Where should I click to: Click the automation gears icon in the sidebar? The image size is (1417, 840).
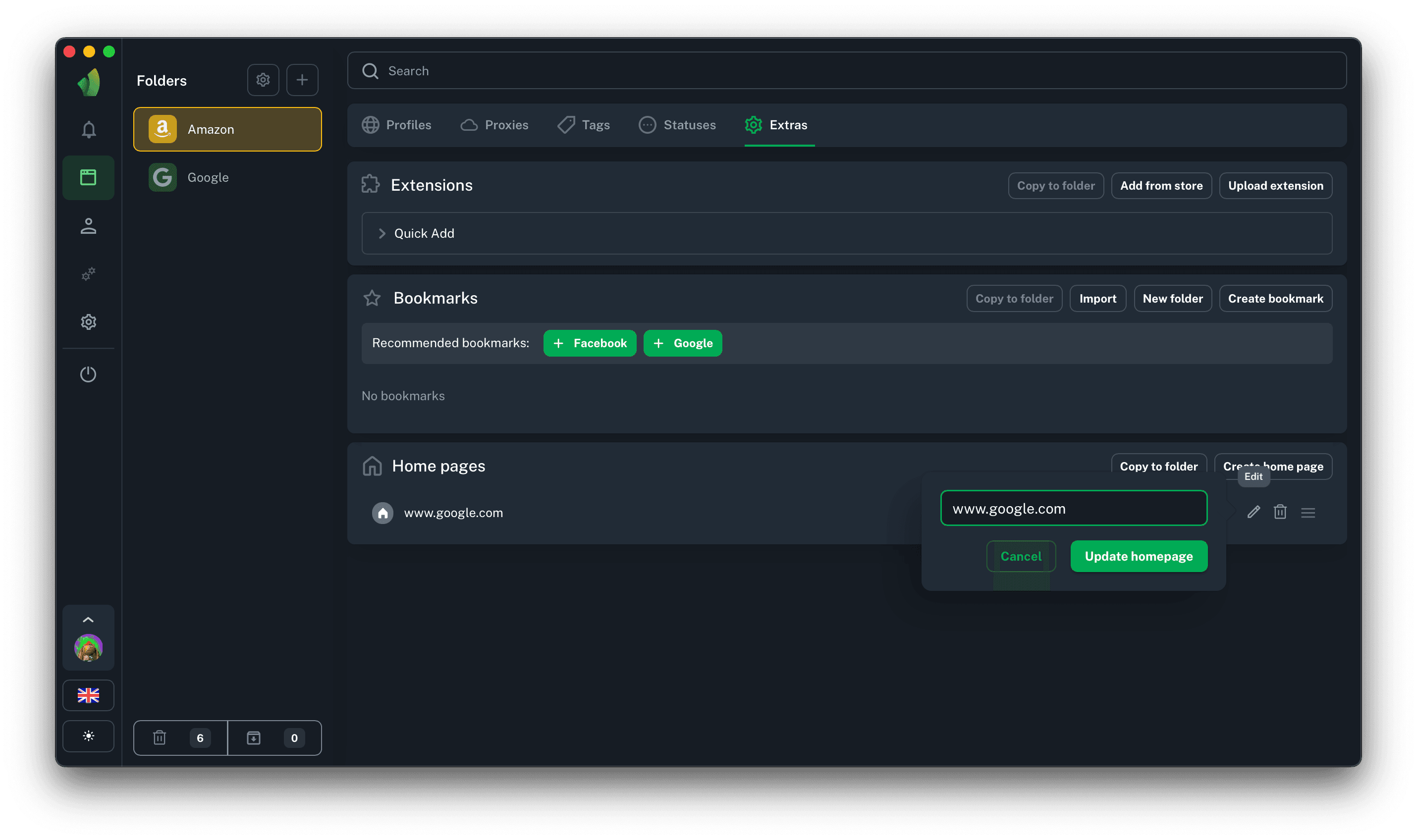88,274
